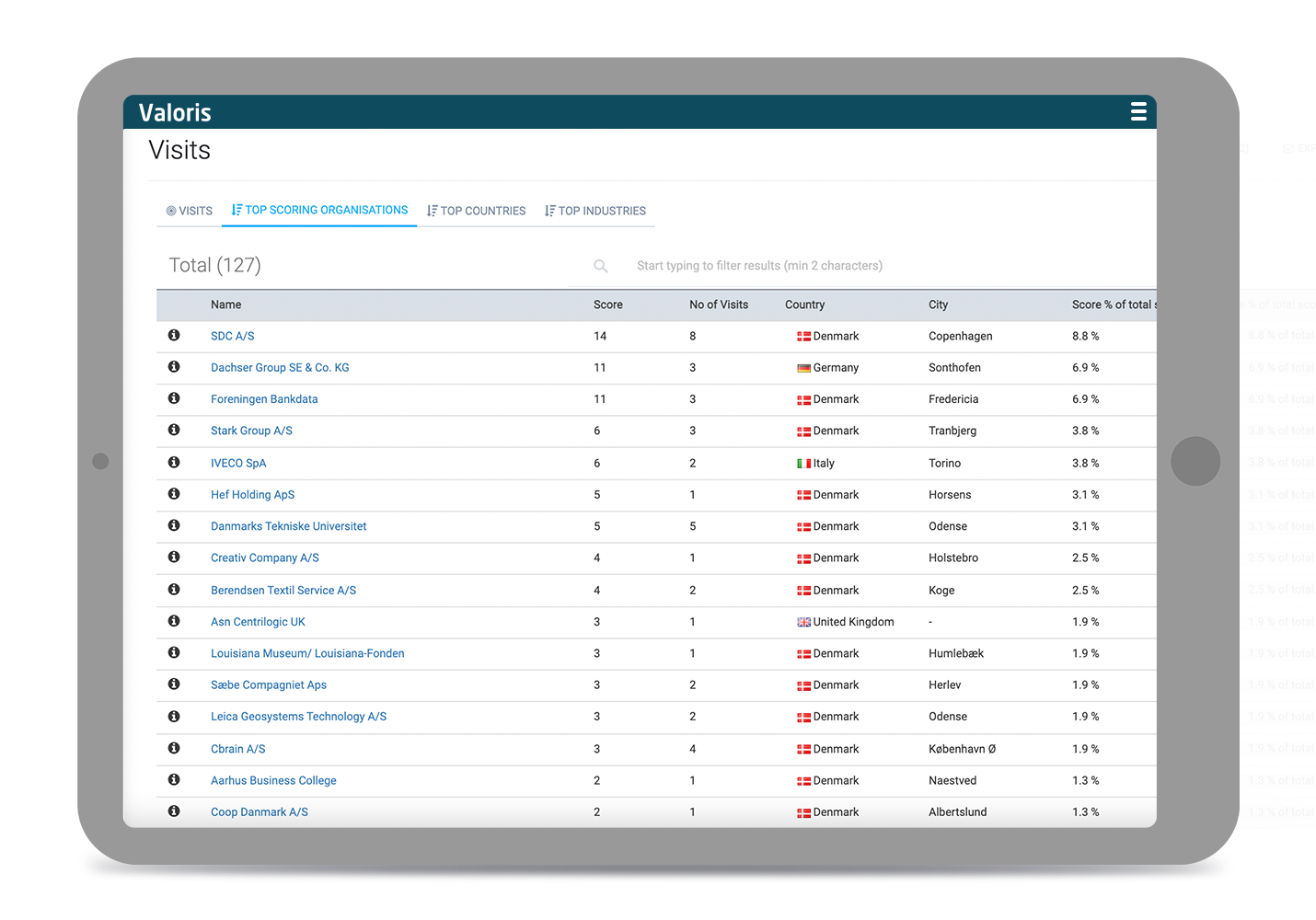The image size is (1316, 920).
Task: Sort by the Name column header
Action: (x=225, y=305)
